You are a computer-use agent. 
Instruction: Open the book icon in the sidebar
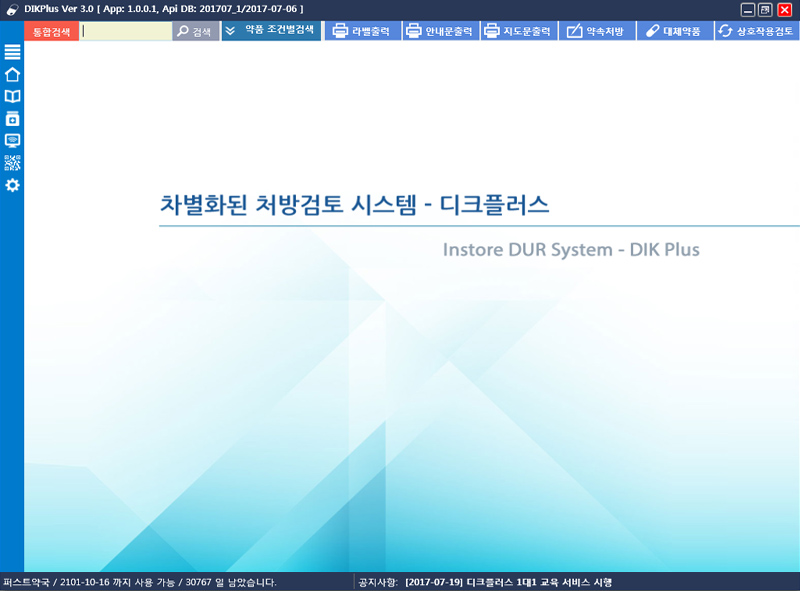(x=12, y=96)
